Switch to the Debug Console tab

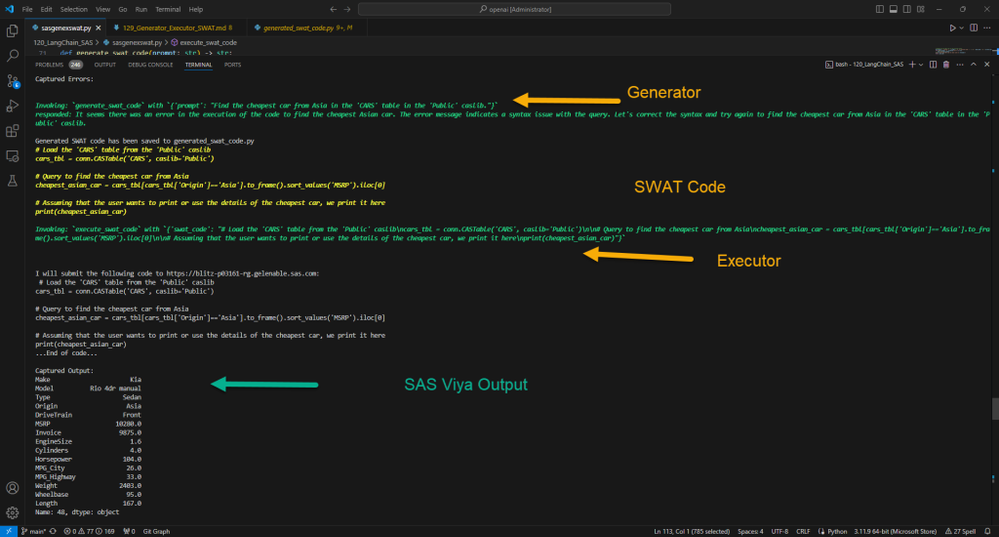click(150, 64)
